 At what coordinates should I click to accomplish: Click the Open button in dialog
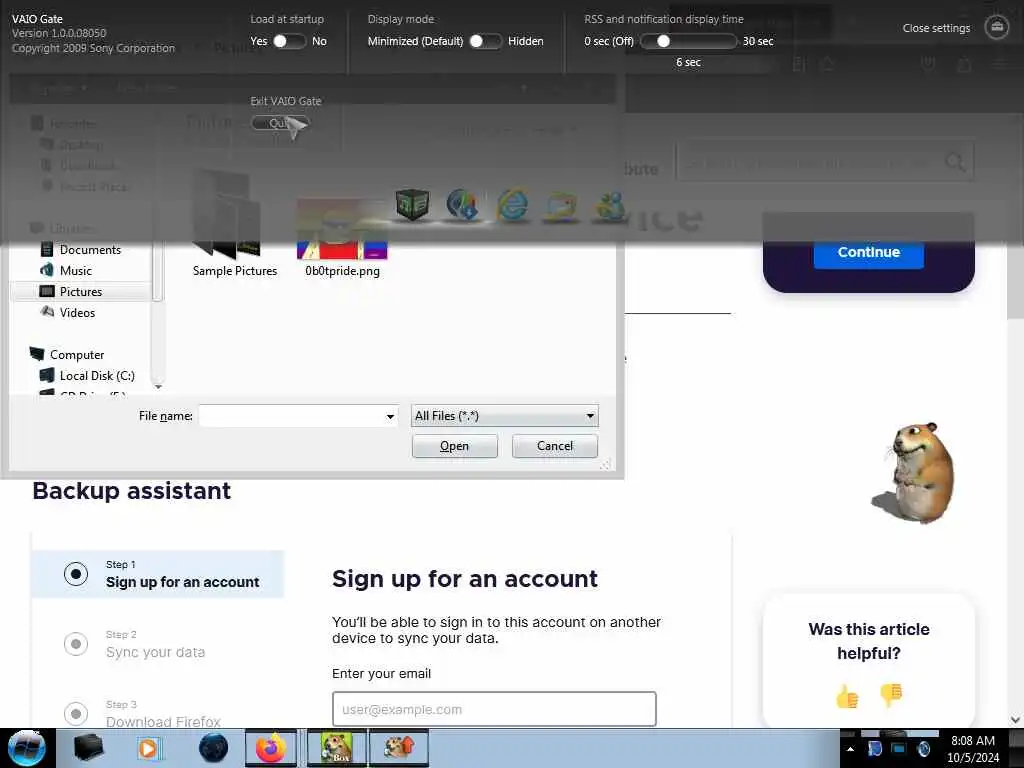click(x=455, y=446)
